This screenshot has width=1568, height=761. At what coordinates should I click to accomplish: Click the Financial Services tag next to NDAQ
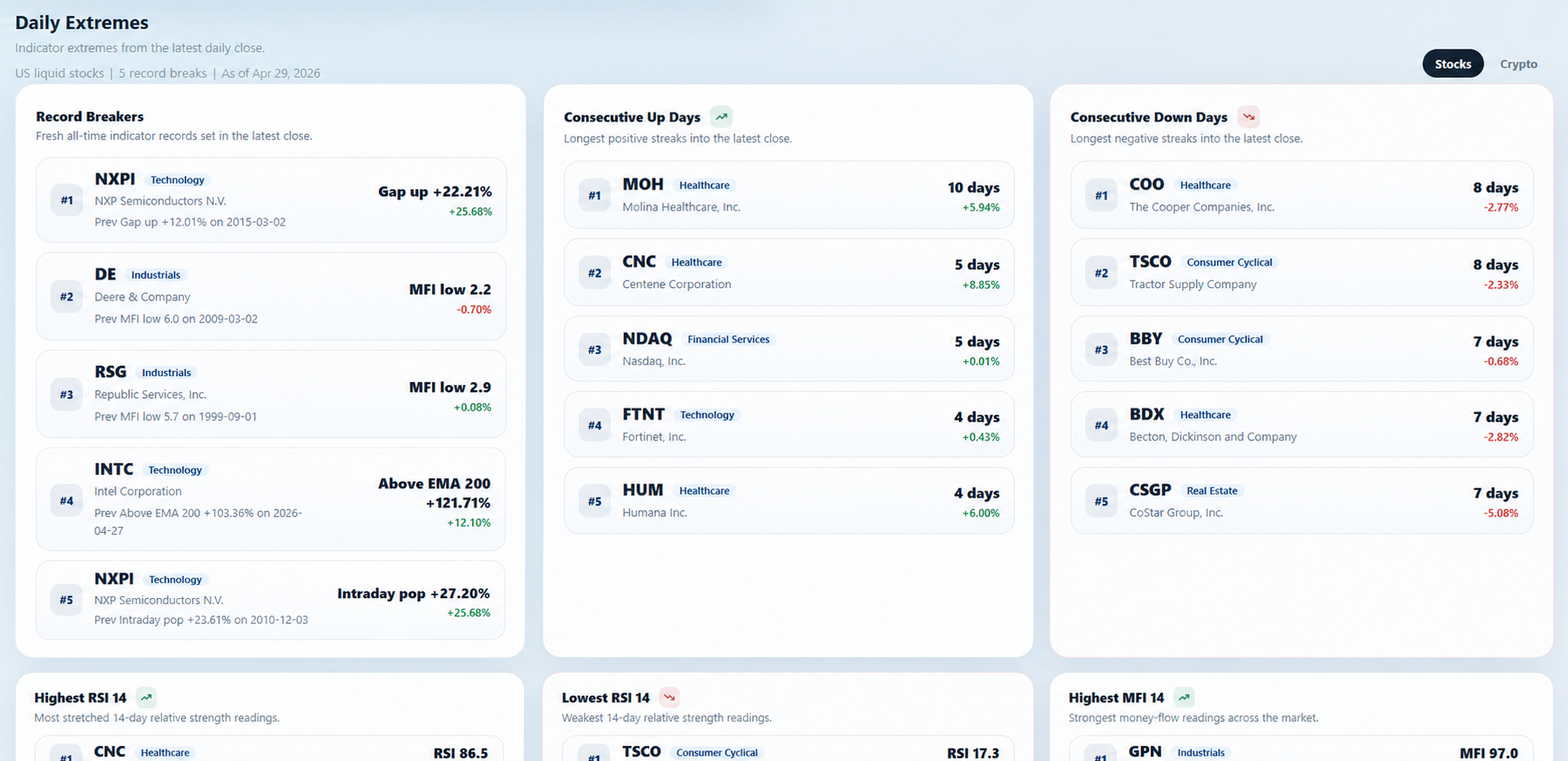pos(728,340)
